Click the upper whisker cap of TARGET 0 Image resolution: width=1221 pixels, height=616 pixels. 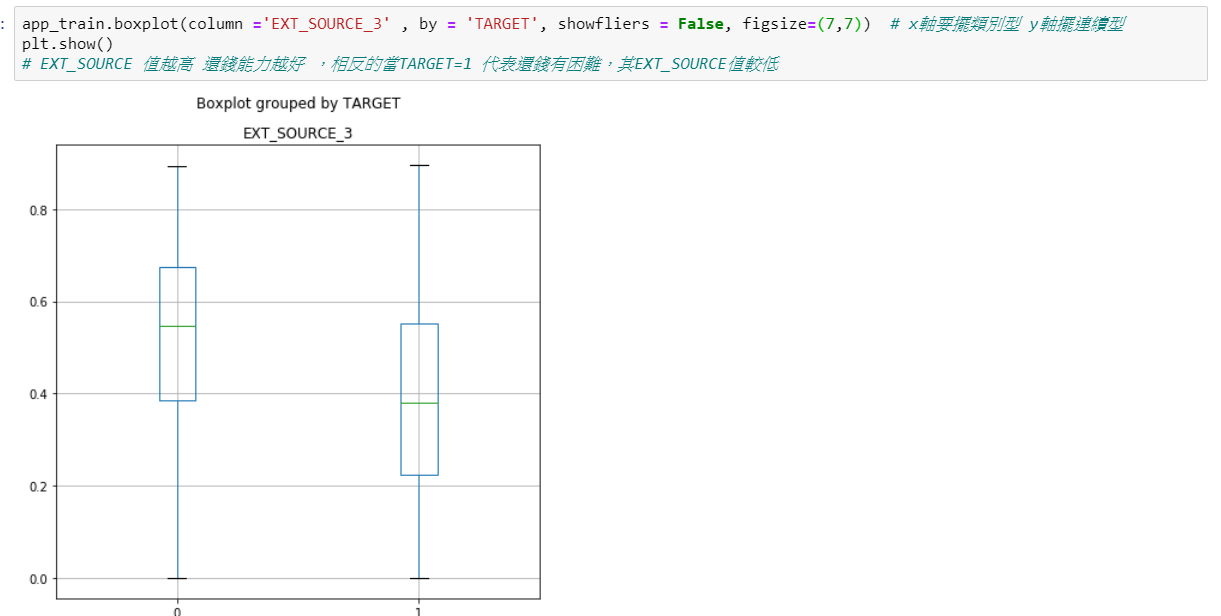(x=177, y=166)
